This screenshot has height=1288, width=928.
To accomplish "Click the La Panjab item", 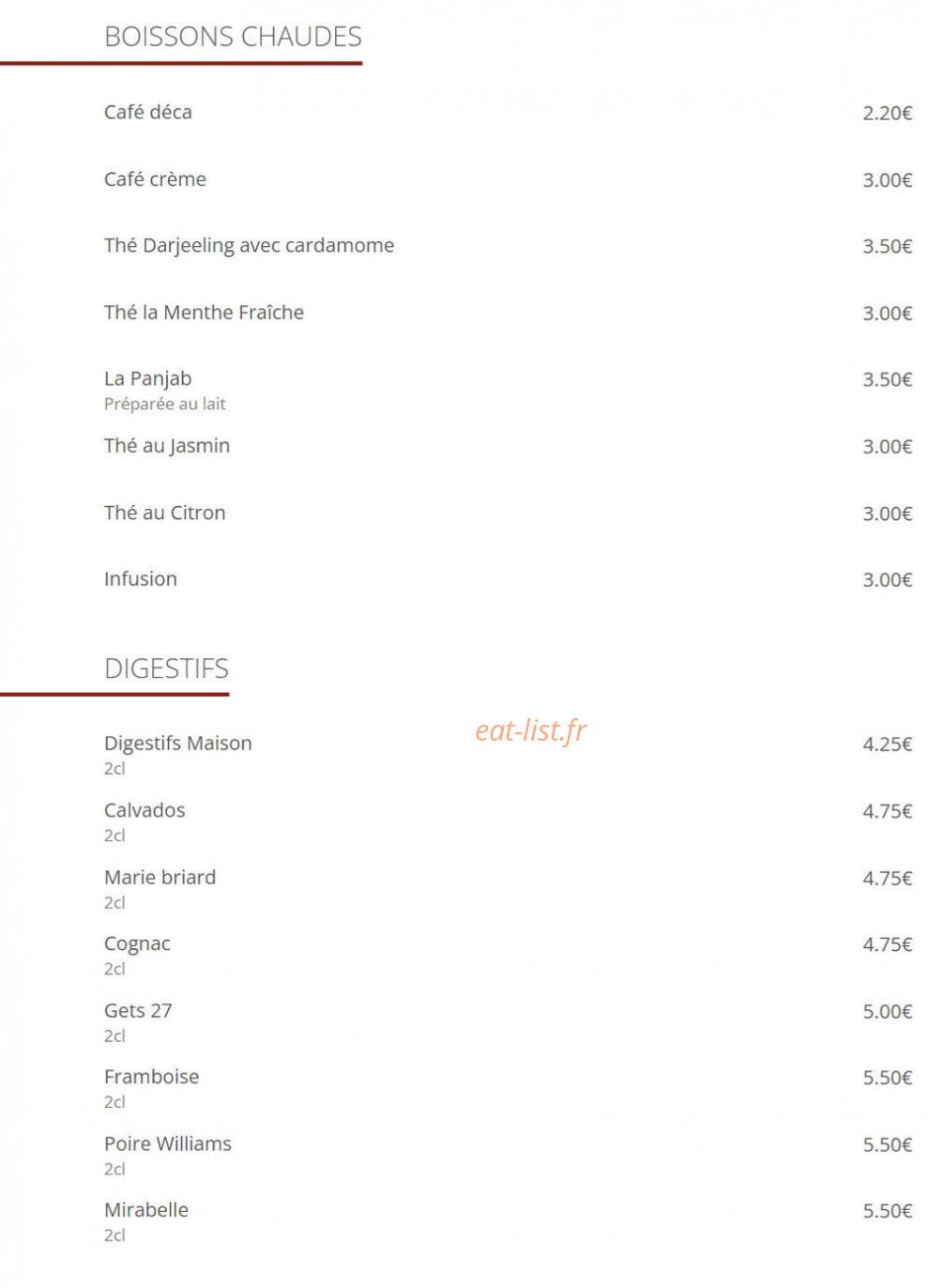I will (x=147, y=378).
